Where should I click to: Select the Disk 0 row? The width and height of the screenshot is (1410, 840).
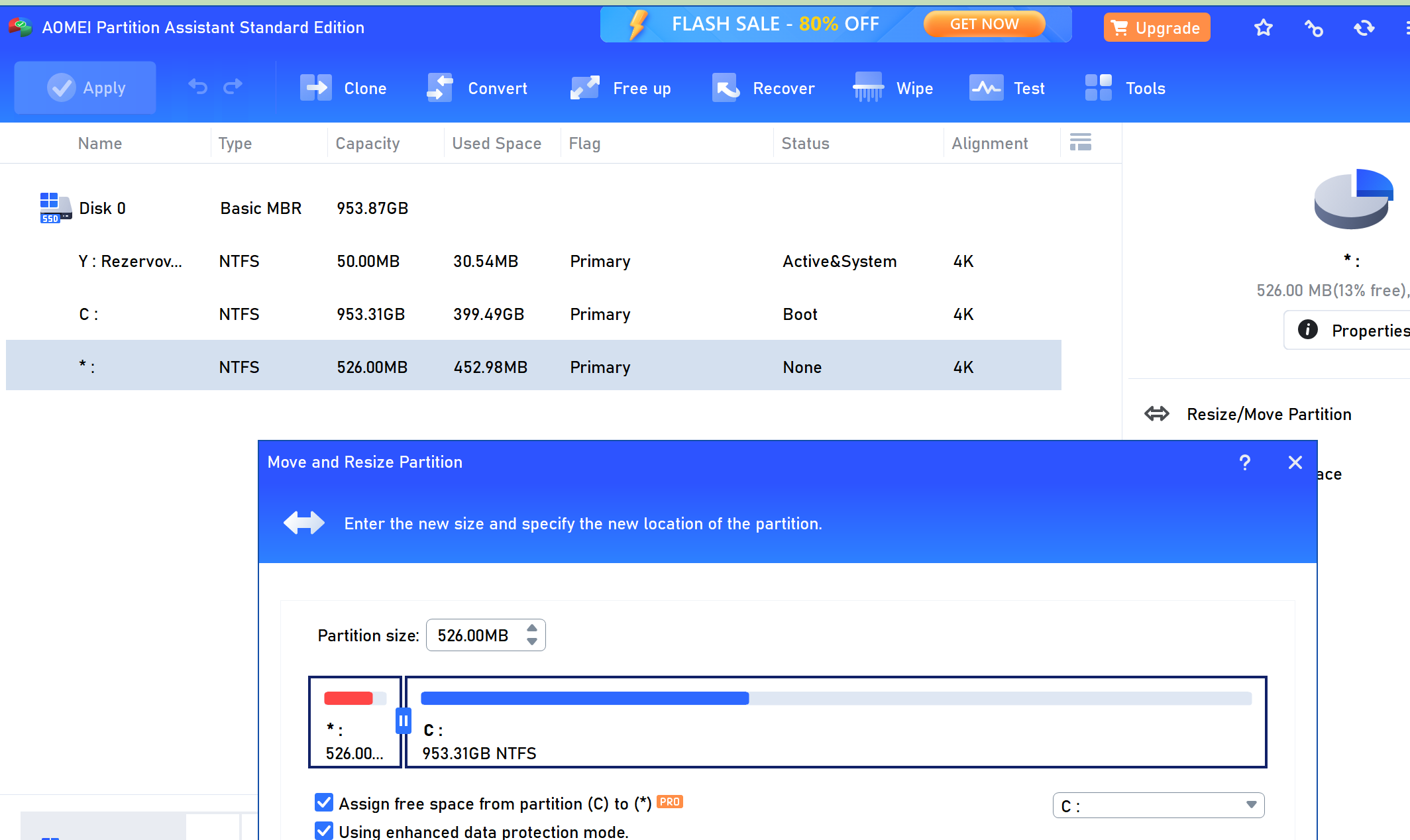click(x=533, y=208)
